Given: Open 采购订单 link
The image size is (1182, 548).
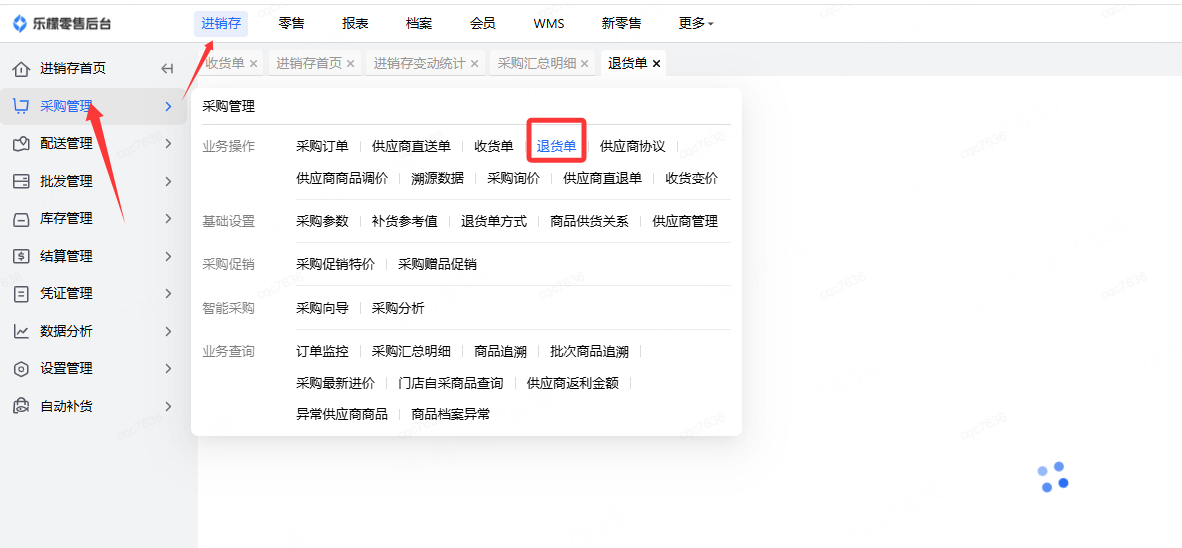Looking at the screenshot, I should [323, 146].
